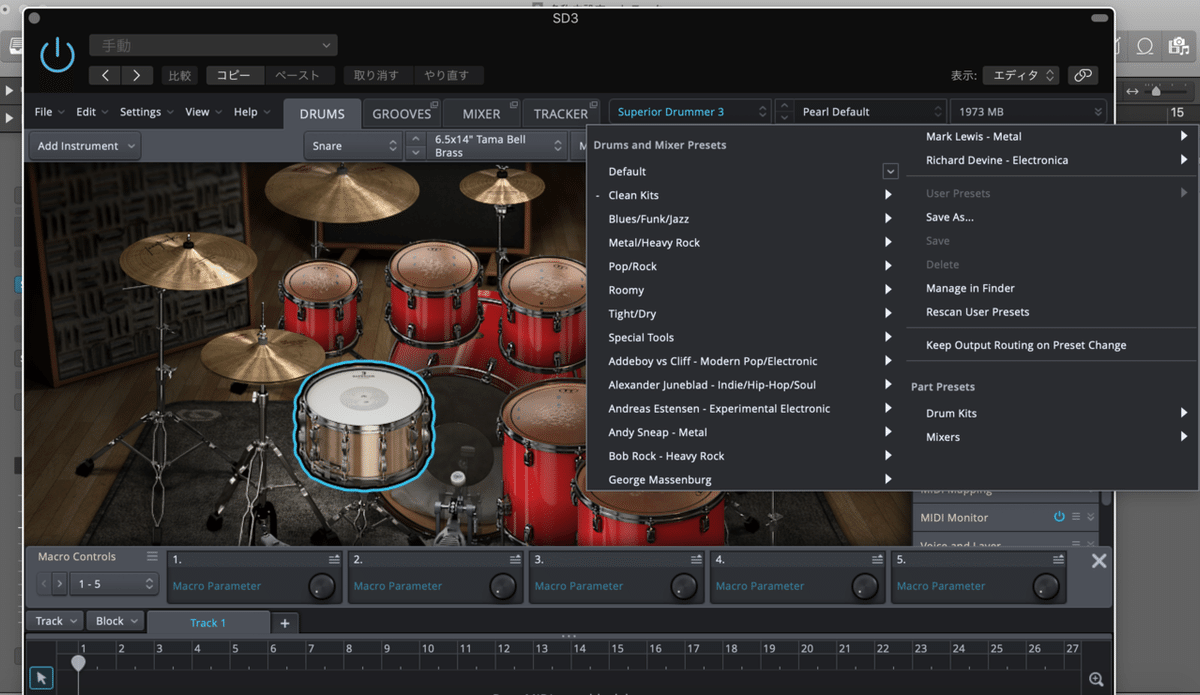This screenshot has width=1200, height=695.
Task: Open the Loop Browser in Logic's control bar
Action: point(1146,45)
